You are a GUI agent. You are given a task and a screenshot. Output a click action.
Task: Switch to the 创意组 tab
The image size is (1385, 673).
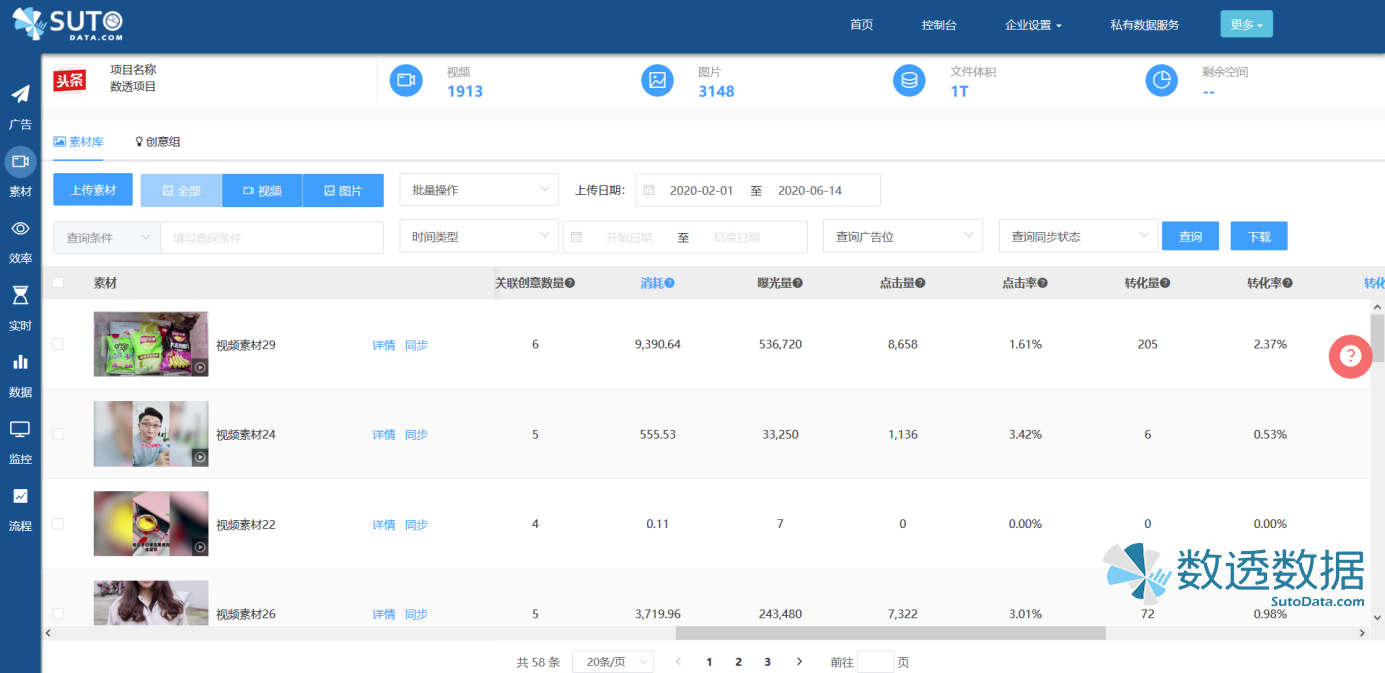click(158, 142)
